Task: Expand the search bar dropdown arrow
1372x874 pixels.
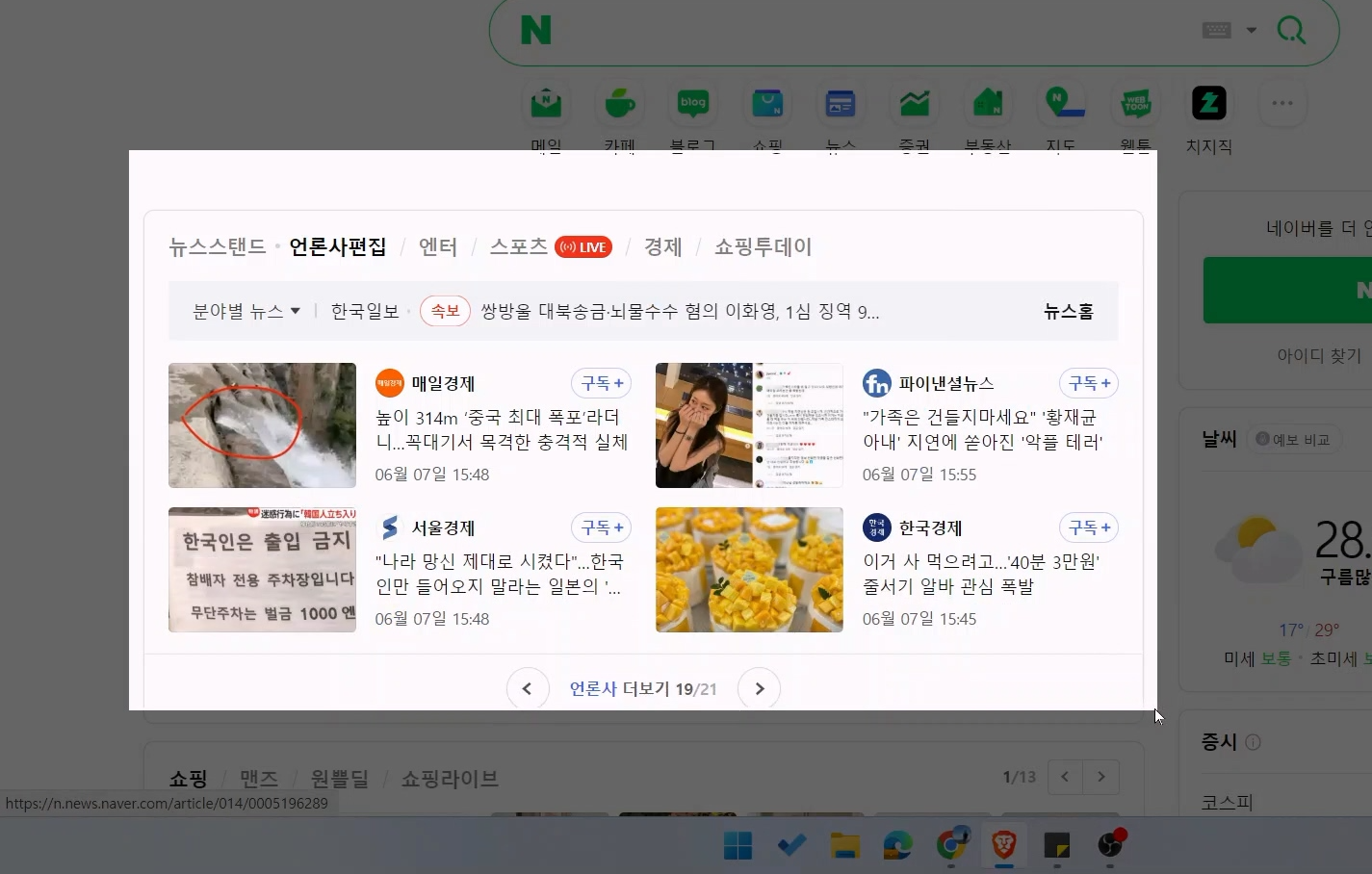Action: pos(1252,30)
